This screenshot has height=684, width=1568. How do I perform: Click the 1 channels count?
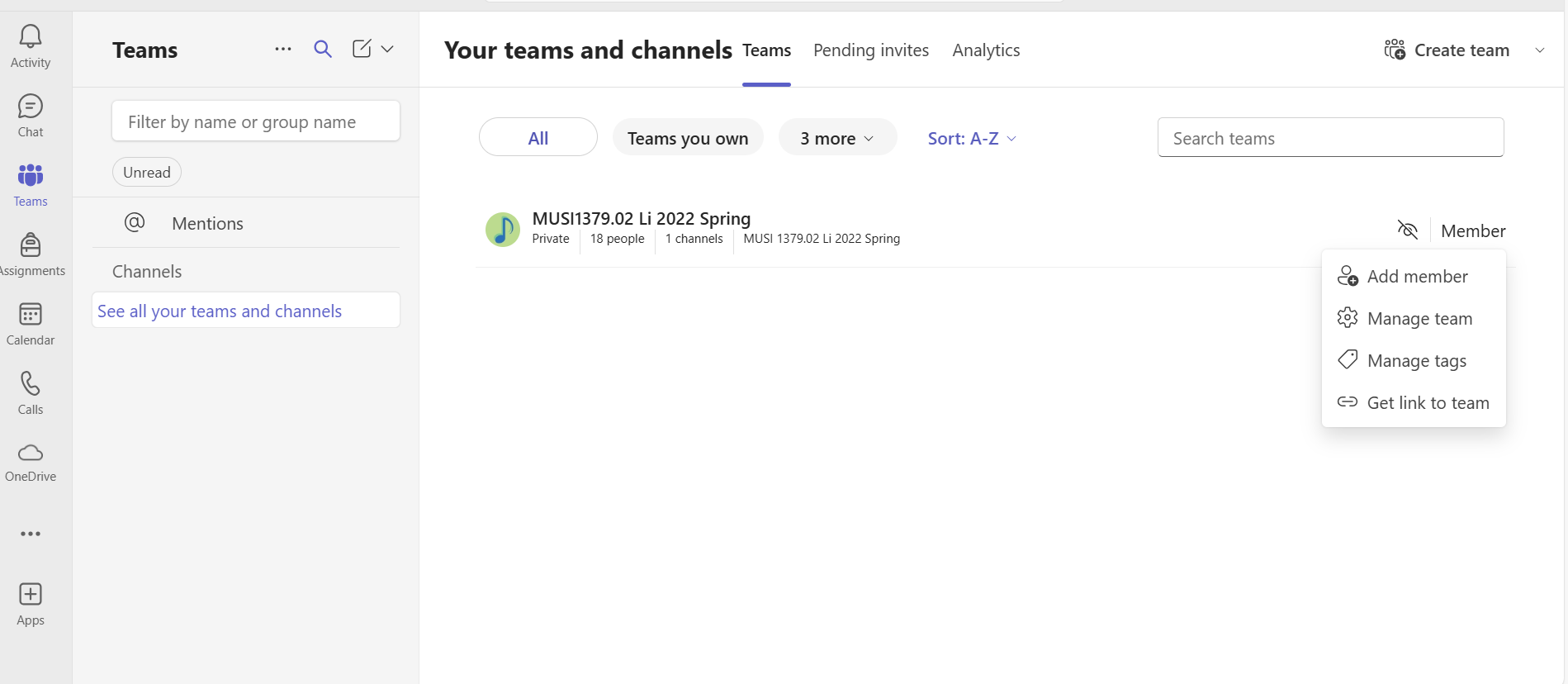point(694,239)
